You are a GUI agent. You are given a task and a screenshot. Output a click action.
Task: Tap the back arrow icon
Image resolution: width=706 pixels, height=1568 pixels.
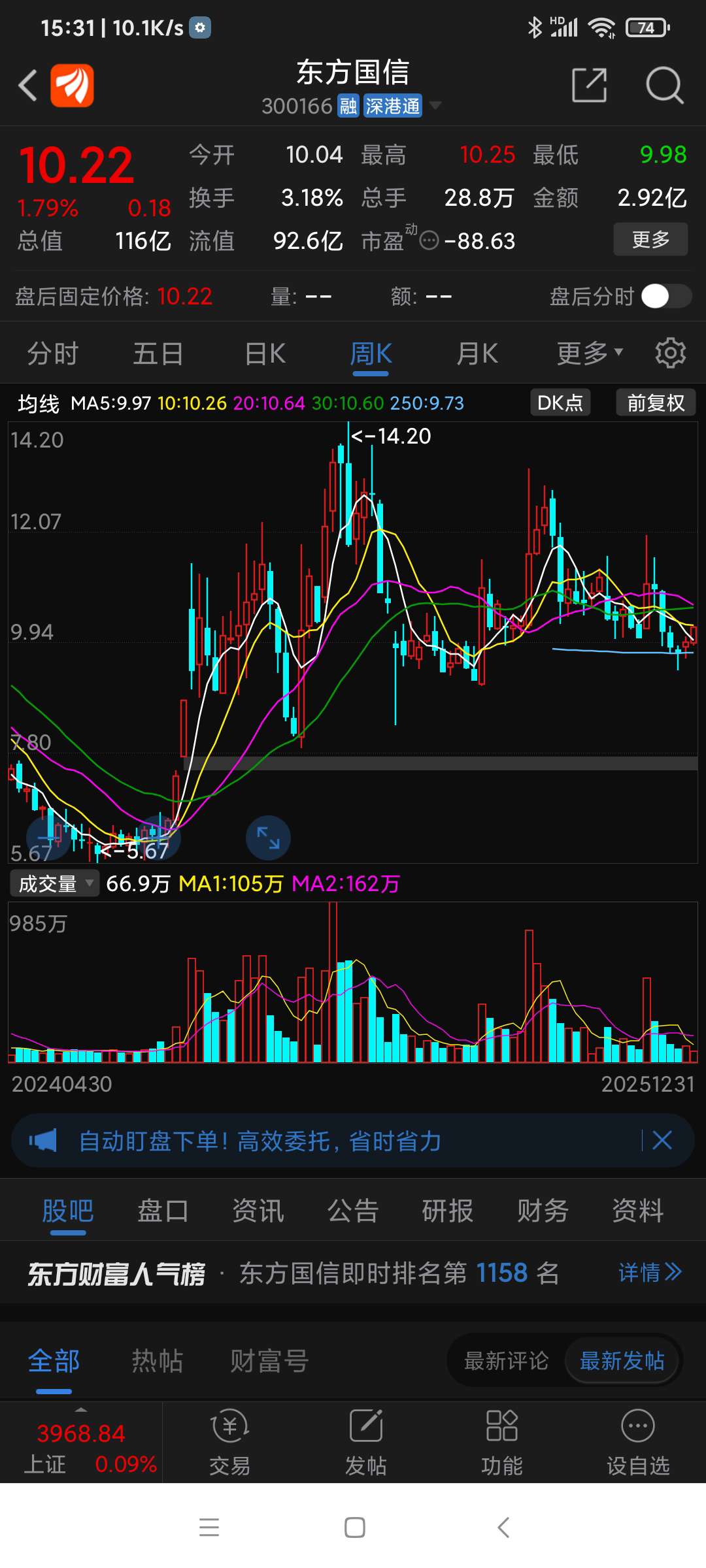[x=27, y=85]
